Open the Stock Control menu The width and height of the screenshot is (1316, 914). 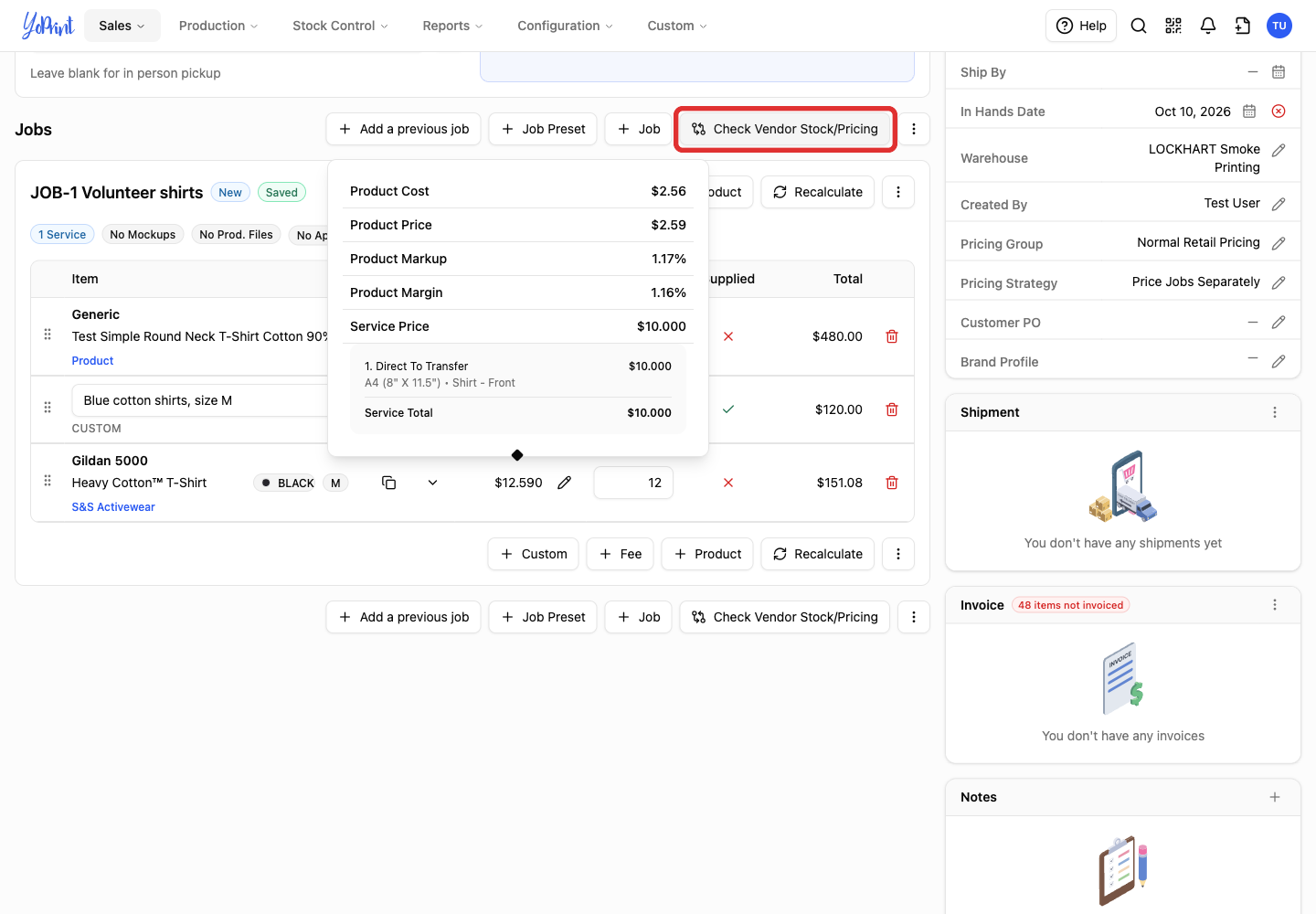340,26
